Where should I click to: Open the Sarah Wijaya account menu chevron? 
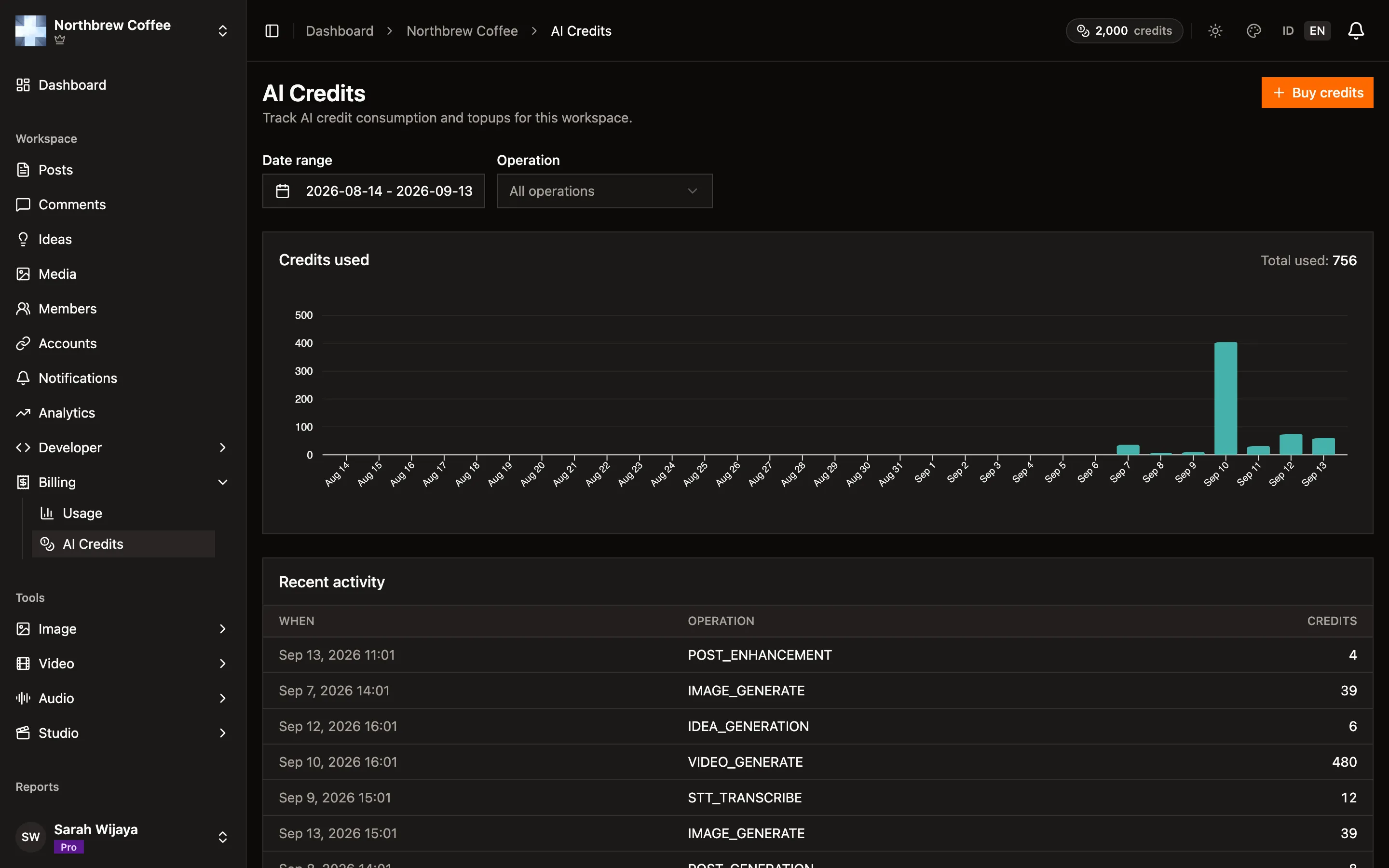(x=223, y=837)
